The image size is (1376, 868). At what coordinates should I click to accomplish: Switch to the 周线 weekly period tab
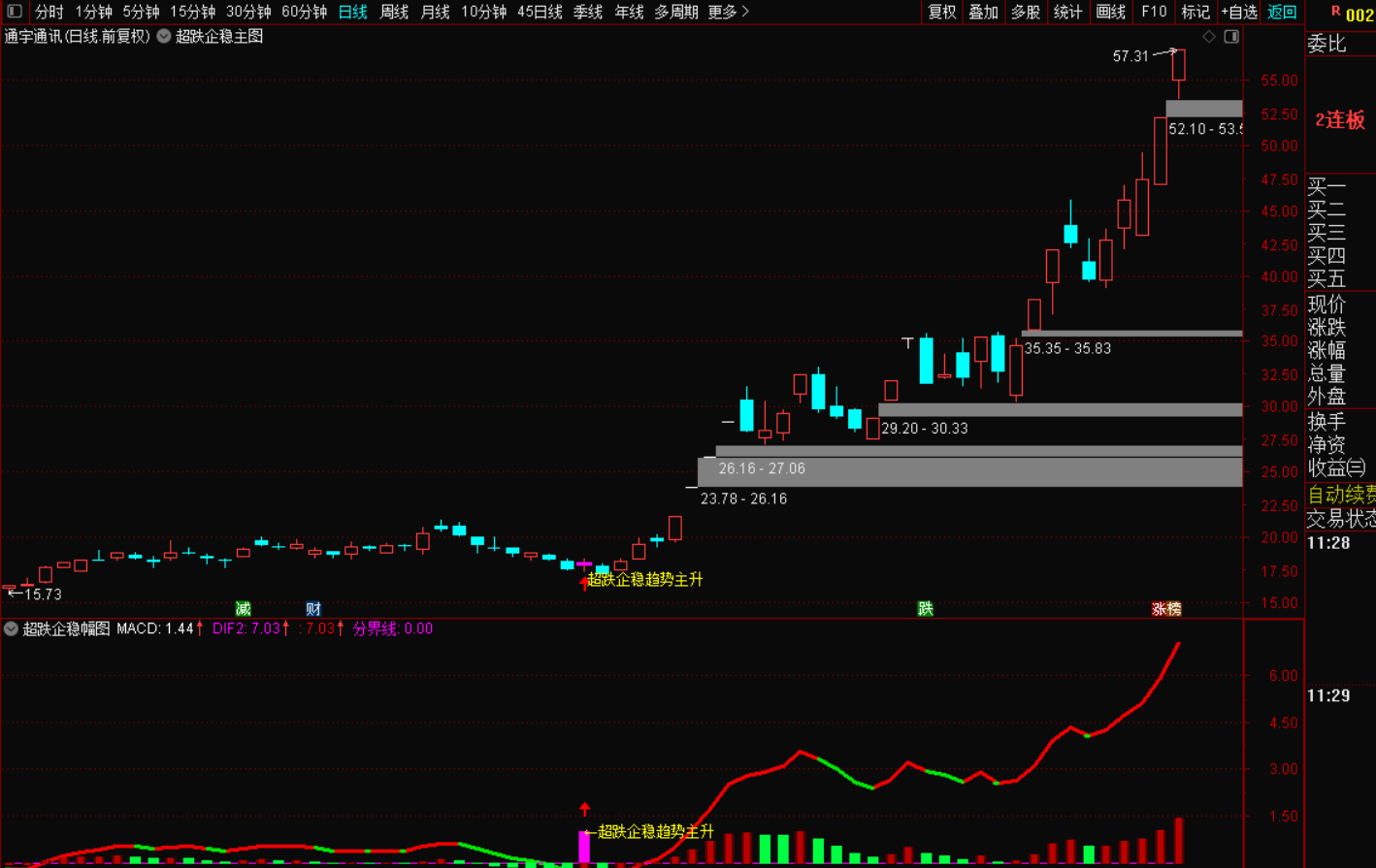(394, 12)
